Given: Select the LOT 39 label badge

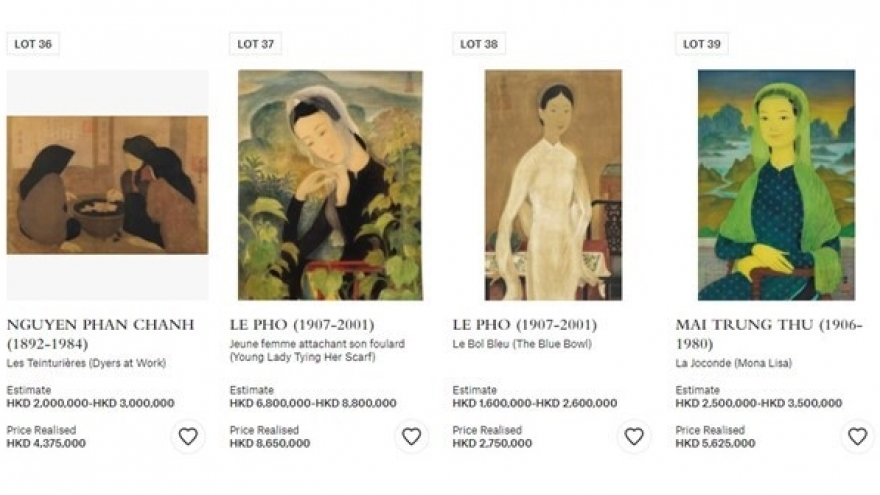Looking at the screenshot, I should pyautogui.click(x=701, y=44).
